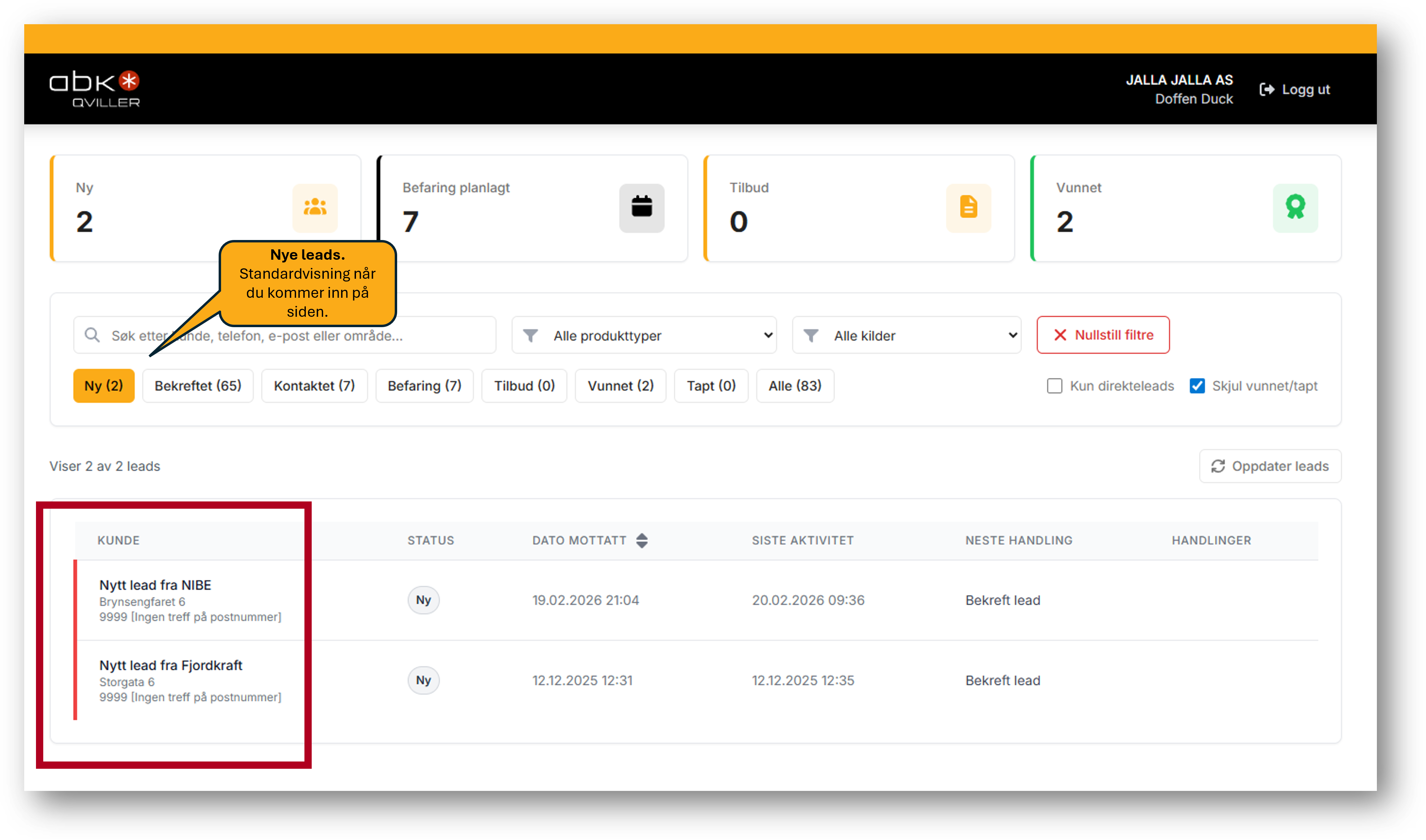
Task: Open the Alle produkttyper dropdown
Action: [x=644, y=335]
